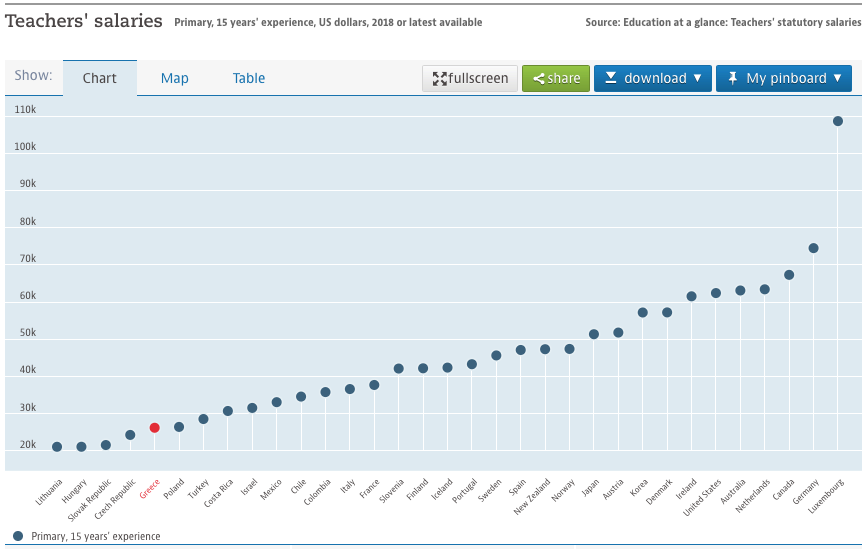Click the Teachers' salaries heading
The width and height of the screenshot is (867, 549).
pos(84,20)
